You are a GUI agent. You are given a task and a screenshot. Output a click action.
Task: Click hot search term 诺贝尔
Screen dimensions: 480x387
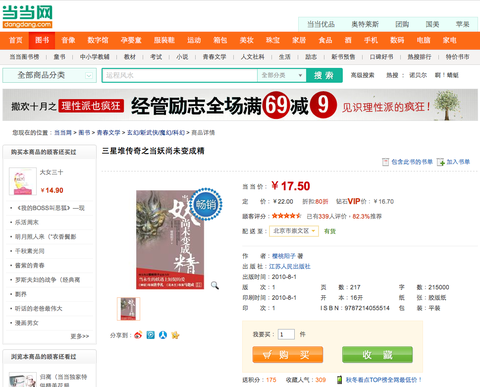click(x=418, y=75)
